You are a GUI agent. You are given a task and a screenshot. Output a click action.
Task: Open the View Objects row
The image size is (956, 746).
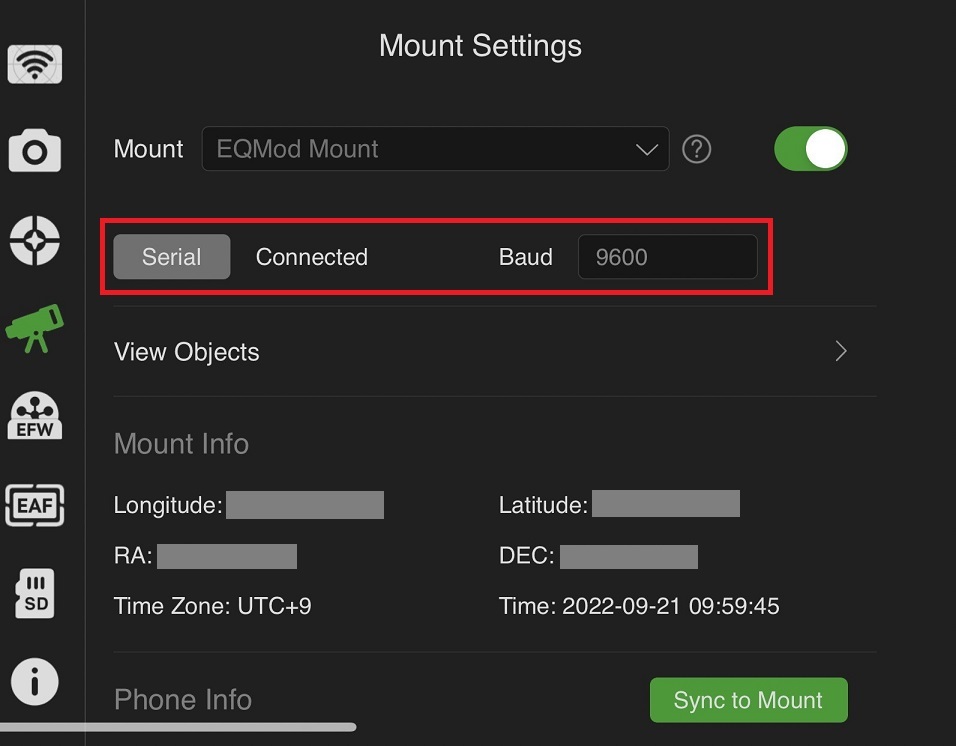point(187,352)
